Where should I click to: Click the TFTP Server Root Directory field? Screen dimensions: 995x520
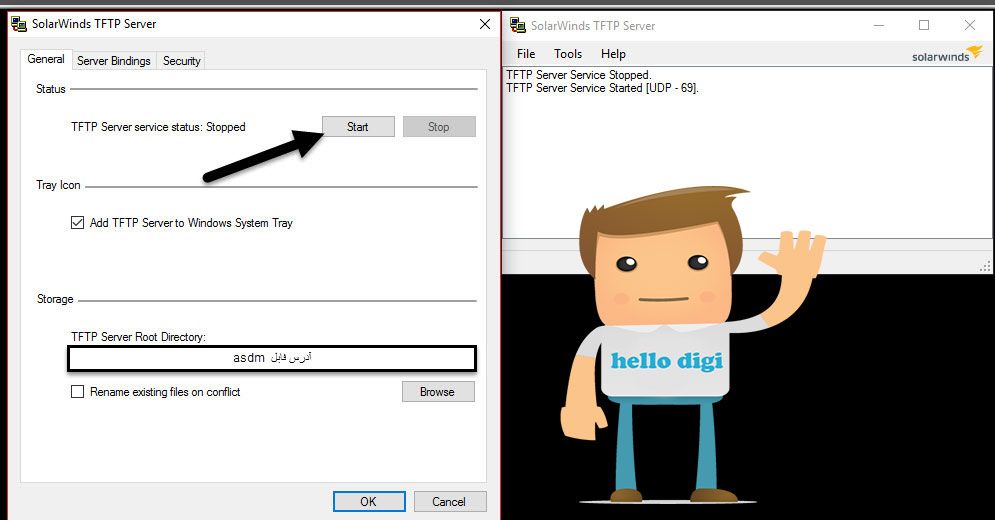272,358
